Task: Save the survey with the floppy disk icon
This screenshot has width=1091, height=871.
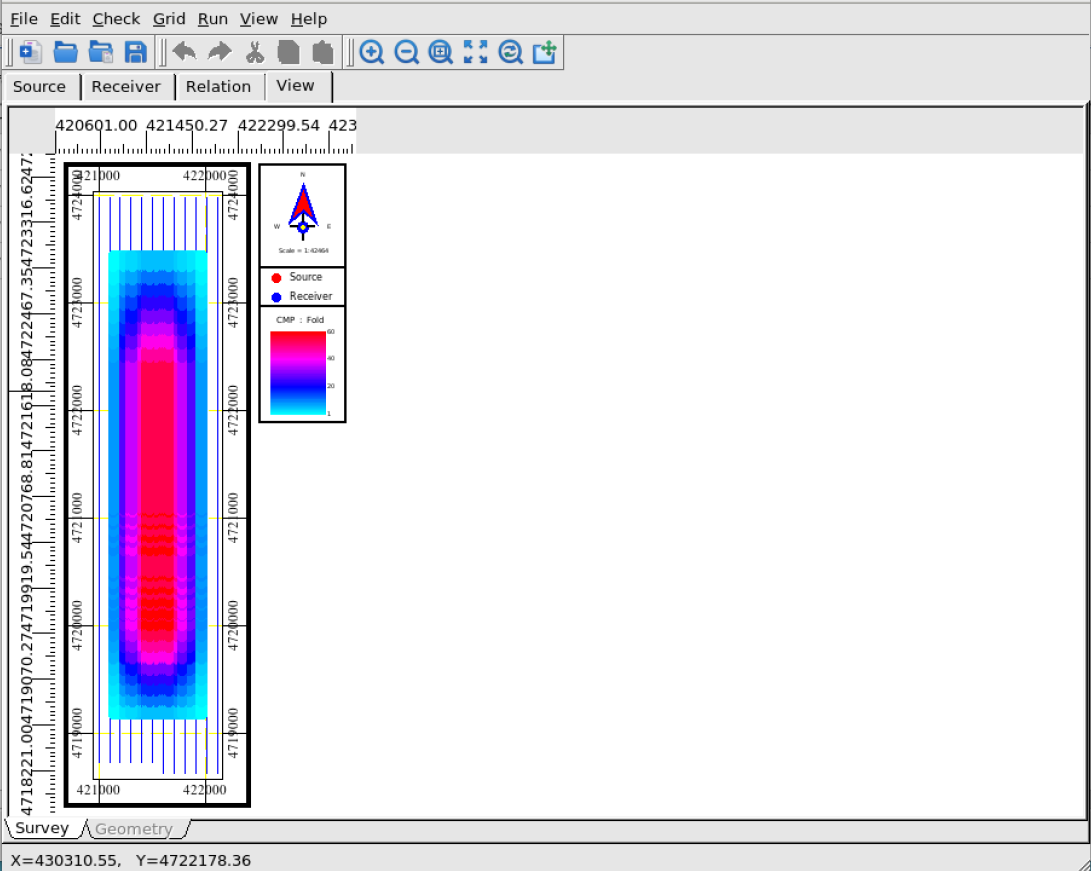Action: click(135, 52)
